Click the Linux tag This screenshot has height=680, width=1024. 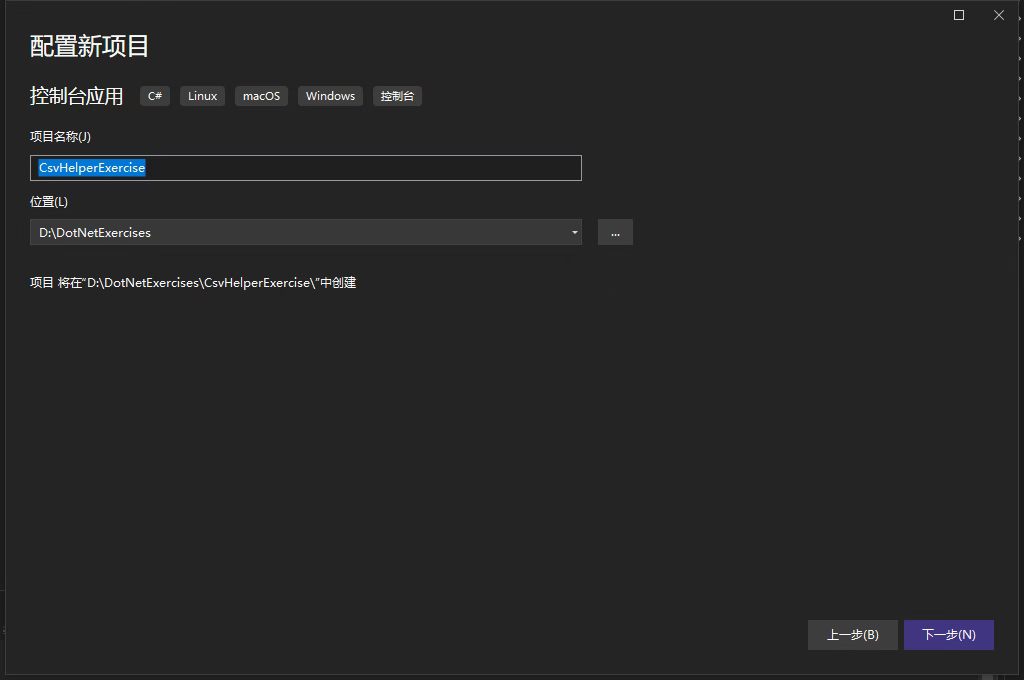(x=202, y=96)
